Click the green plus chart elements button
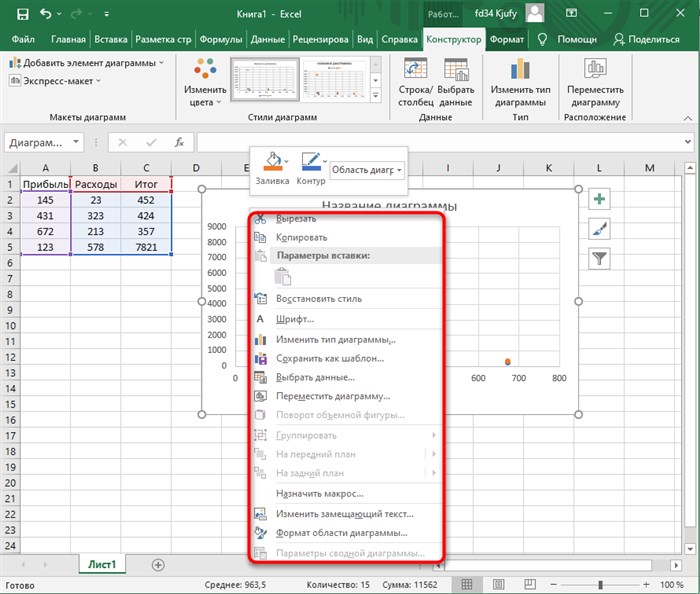 pos(599,199)
